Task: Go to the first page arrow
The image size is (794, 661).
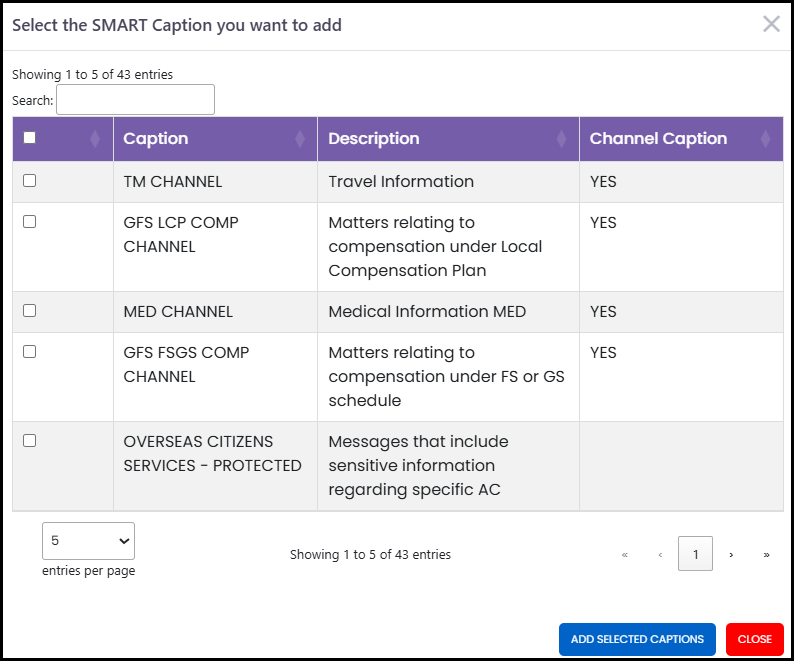Action: (625, 555)
